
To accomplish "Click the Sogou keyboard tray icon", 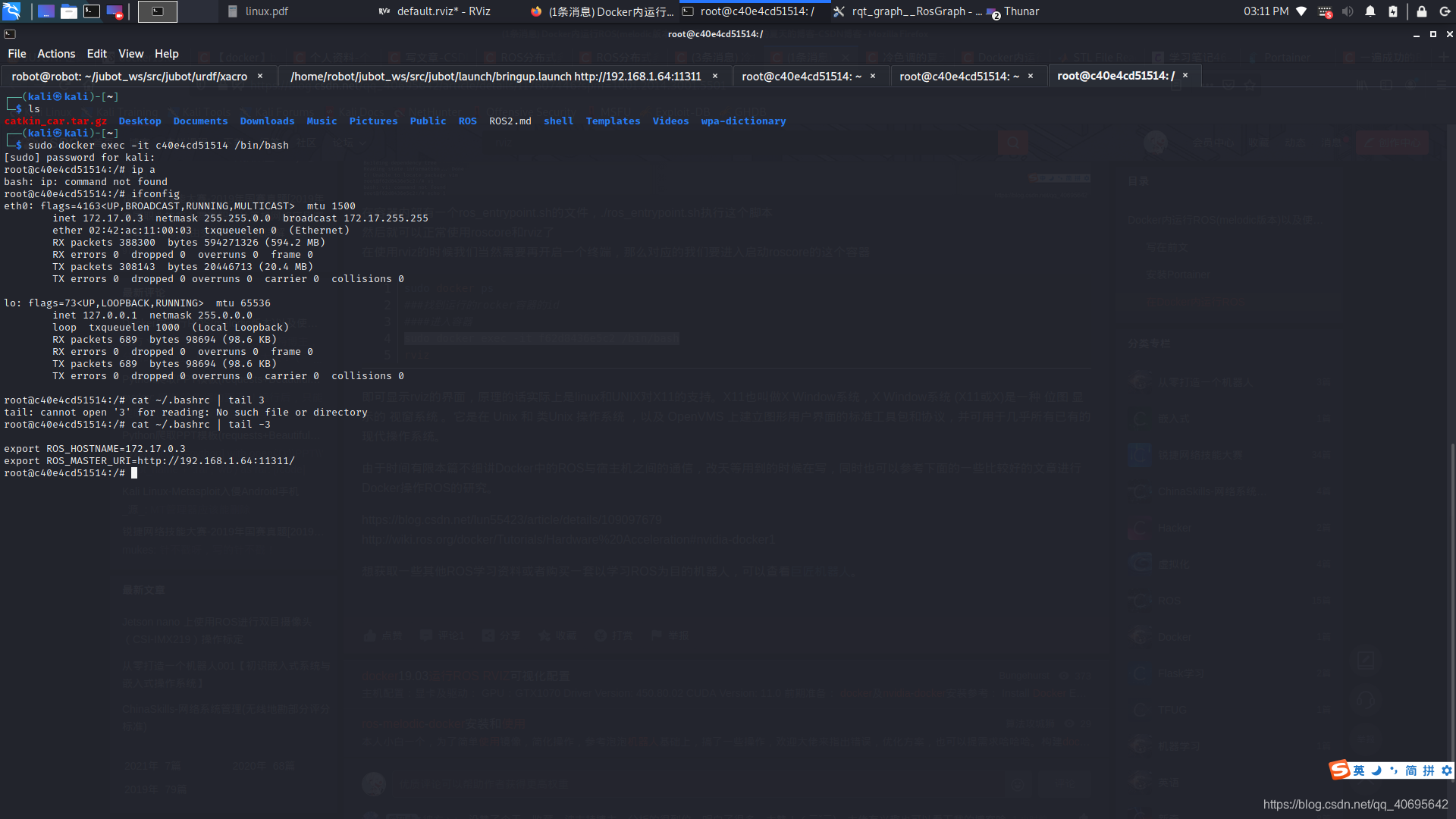I will [1325, 11].
